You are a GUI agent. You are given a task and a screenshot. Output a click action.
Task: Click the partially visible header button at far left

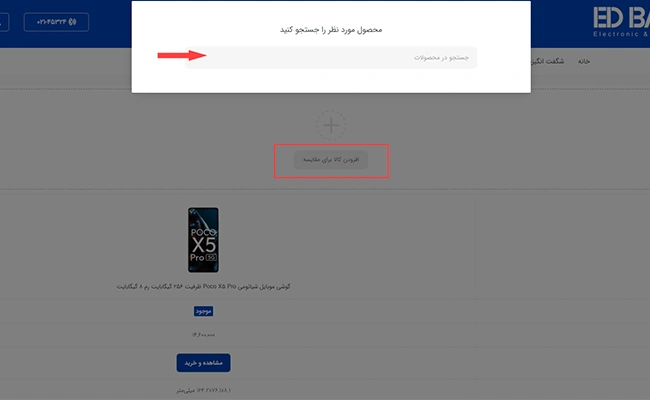click(4, 22)
